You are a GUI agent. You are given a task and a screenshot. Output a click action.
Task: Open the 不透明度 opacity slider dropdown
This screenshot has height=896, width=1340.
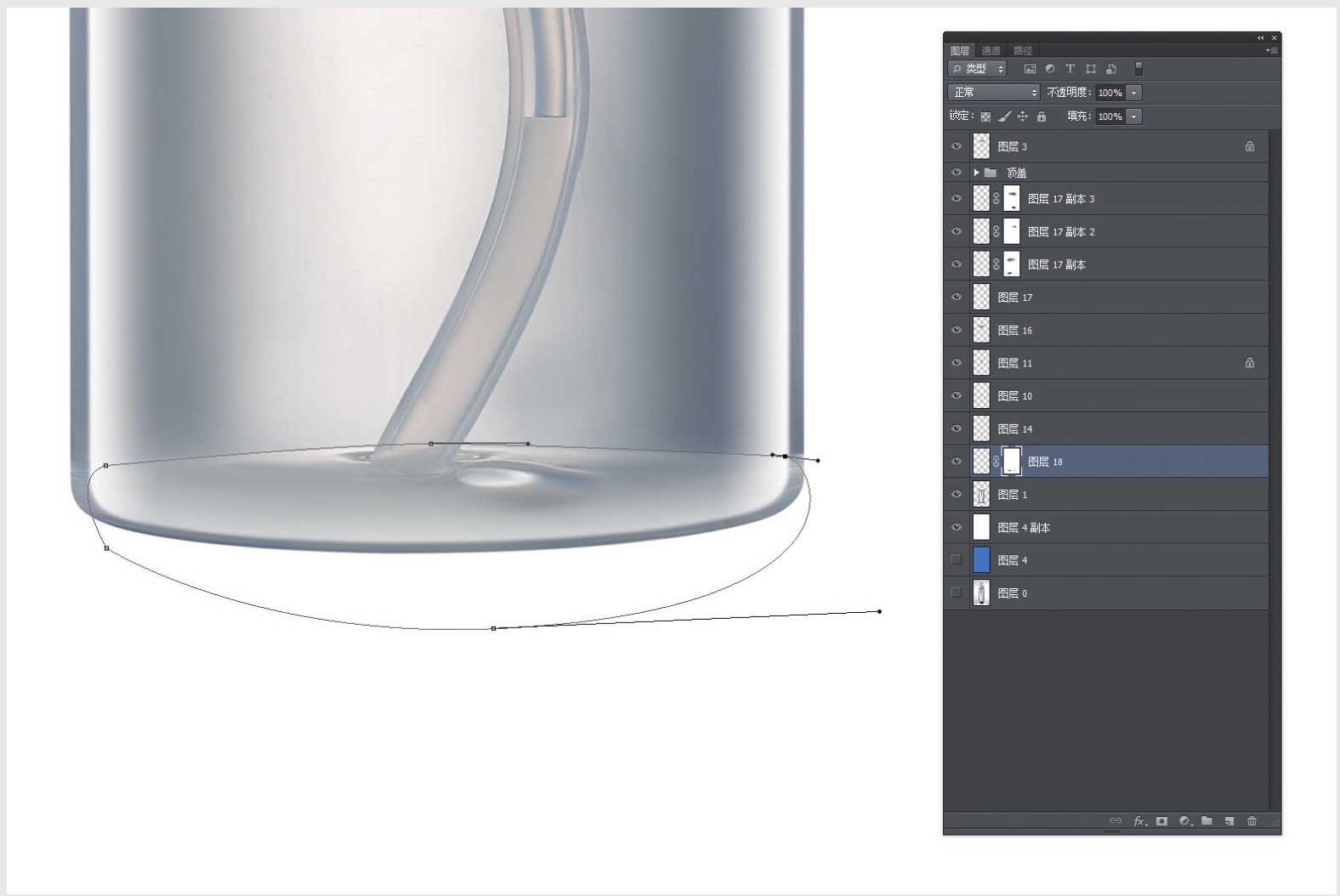click(x=1133, y=93)
